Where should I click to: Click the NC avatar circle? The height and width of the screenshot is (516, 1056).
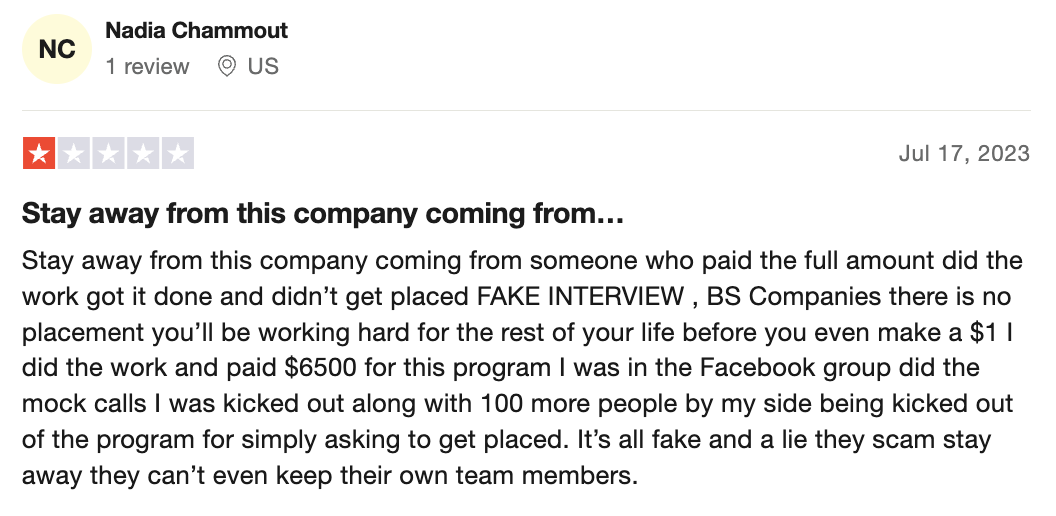(57, 49)
